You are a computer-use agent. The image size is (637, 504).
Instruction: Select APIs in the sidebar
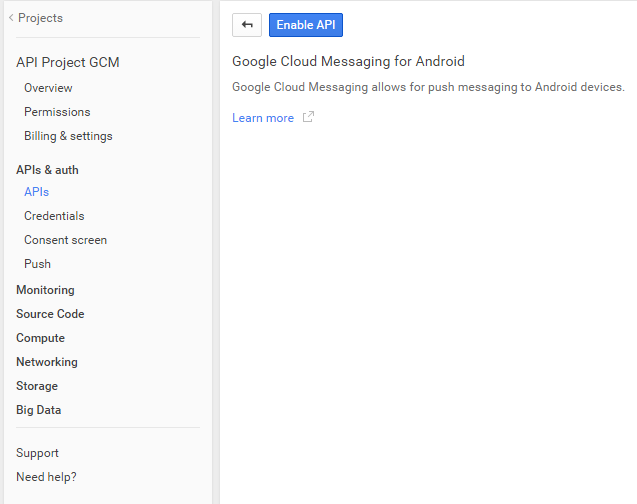[x=36, y=192]
